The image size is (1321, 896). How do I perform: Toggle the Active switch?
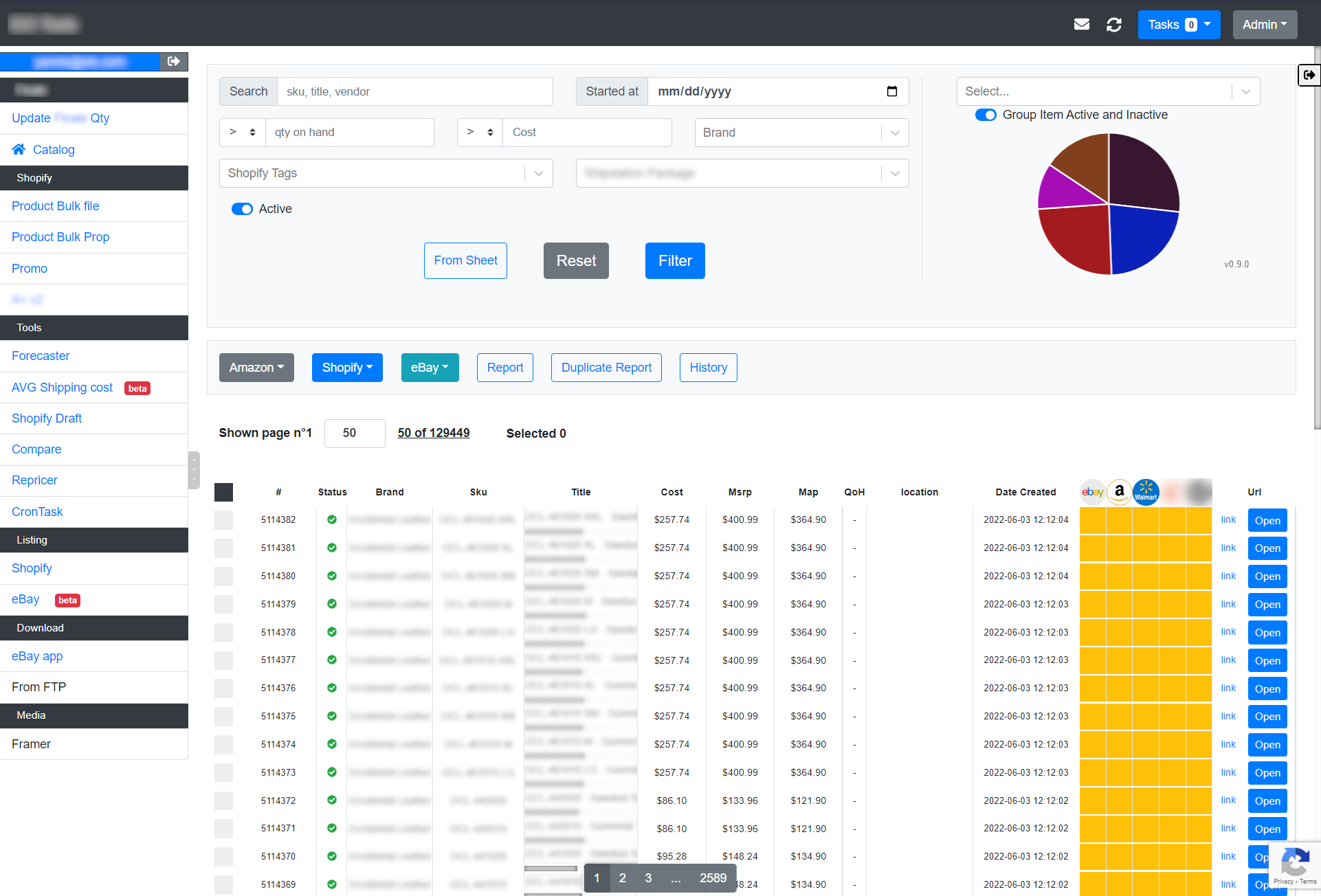(242, 209)
